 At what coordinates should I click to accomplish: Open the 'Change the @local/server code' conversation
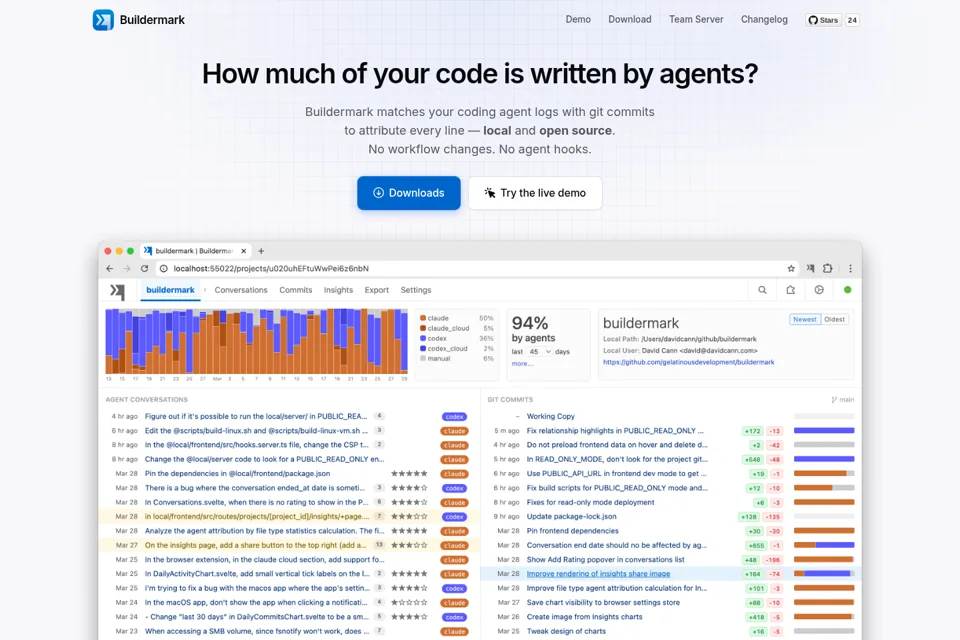click(264, 459)
